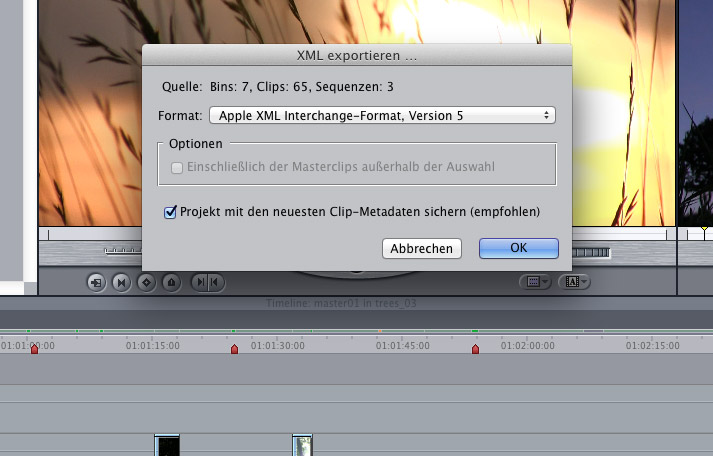Confirm export with the OK button

pyautogui.click(x=518, y=248)
